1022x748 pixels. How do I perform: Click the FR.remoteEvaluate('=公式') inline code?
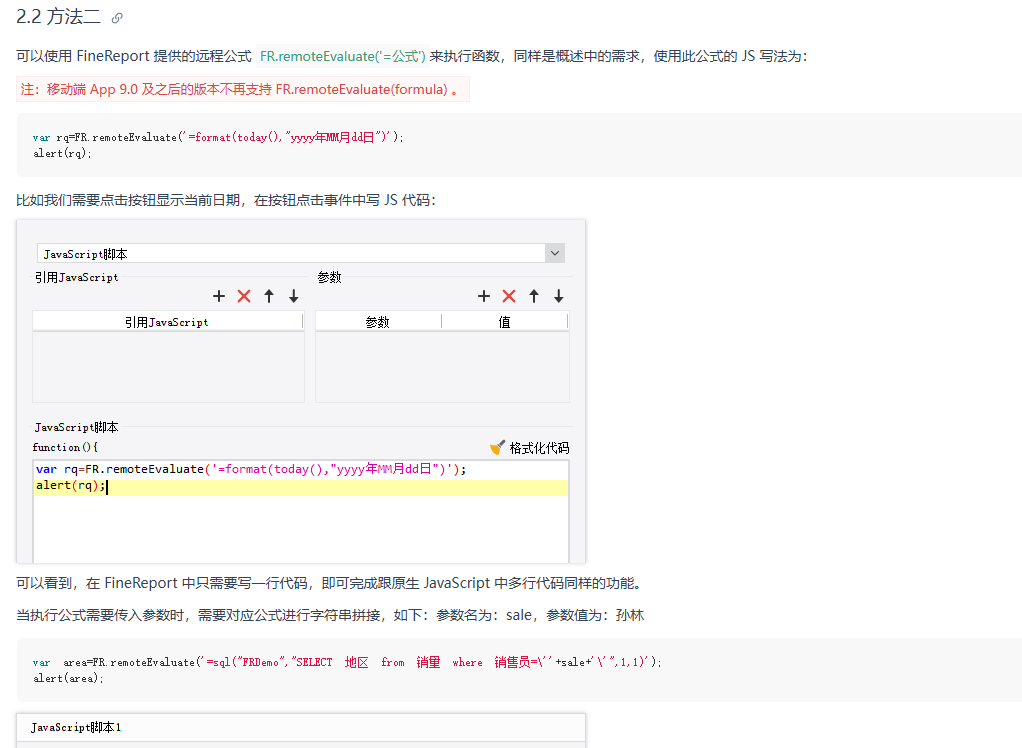(342, 56)
